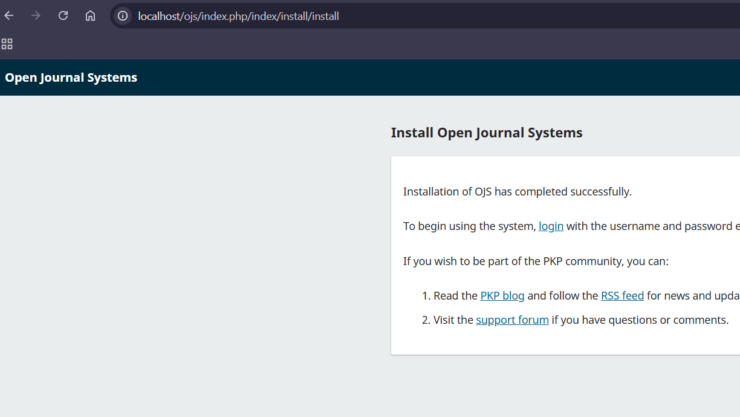Visit the PKP blog link
The image size is (740, 417).
pyautogui.click(x=502, y=296)
